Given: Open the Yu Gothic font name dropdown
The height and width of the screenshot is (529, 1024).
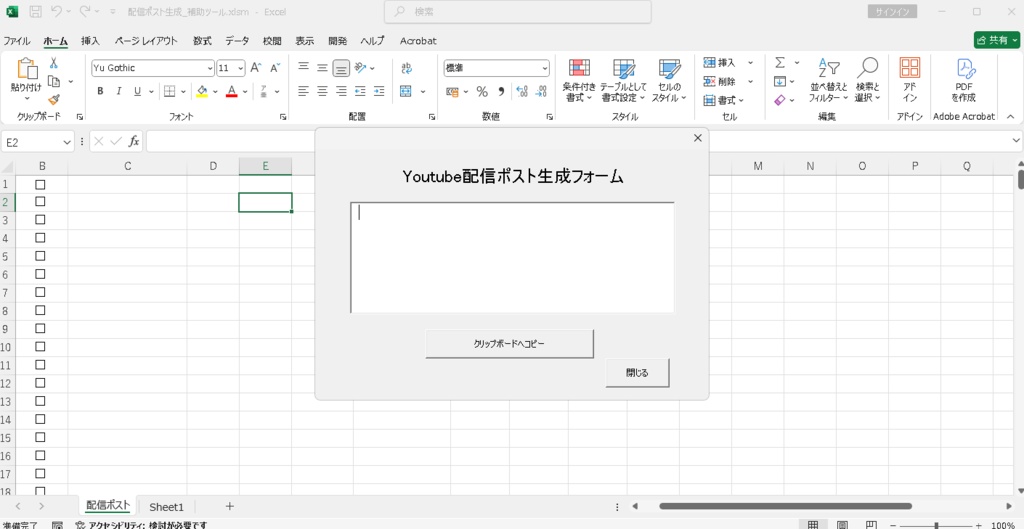Looking at the screenshot, I should 210,68.
